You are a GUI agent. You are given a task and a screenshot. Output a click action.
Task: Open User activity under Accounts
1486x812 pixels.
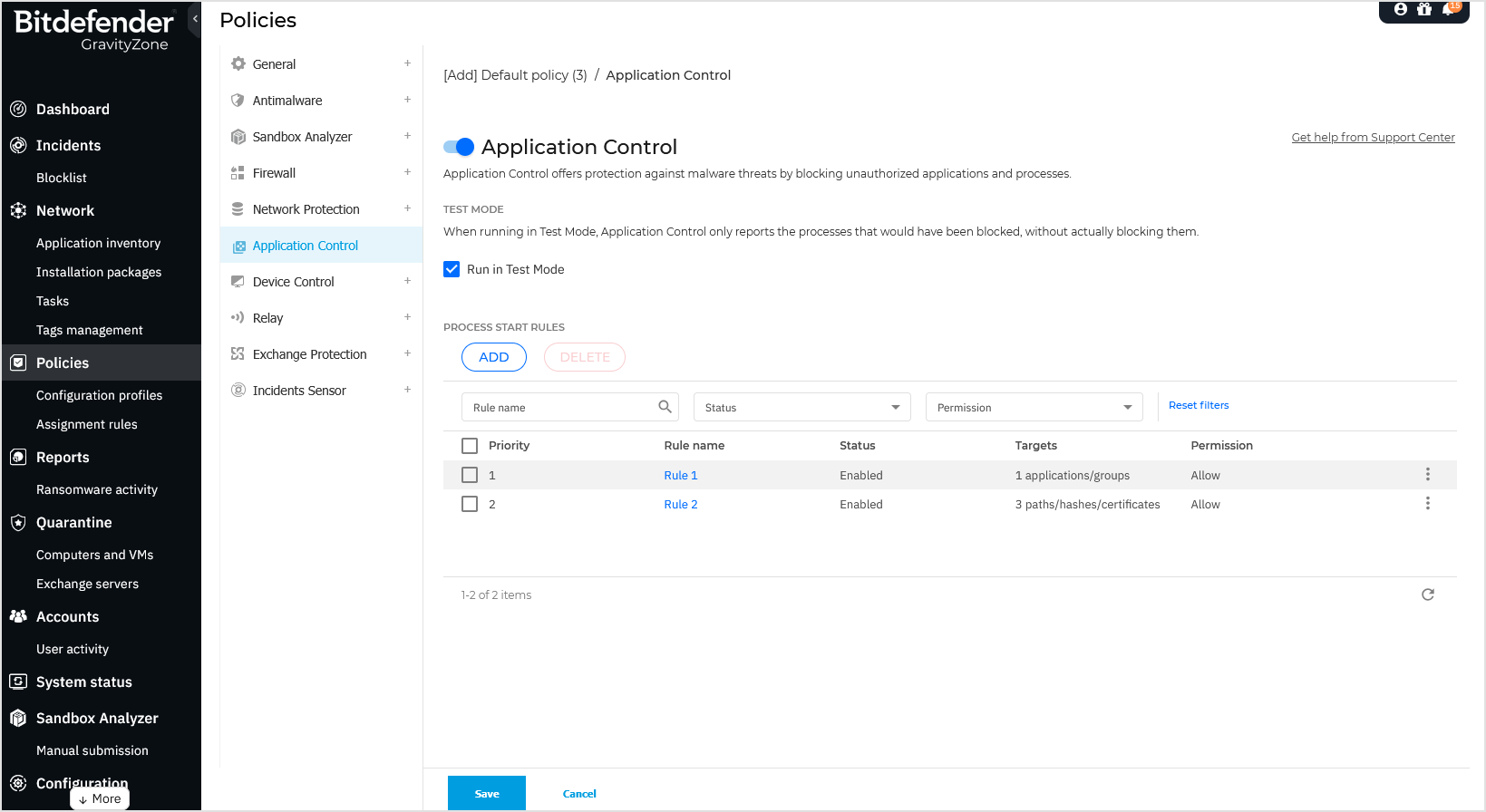point(73,649)
